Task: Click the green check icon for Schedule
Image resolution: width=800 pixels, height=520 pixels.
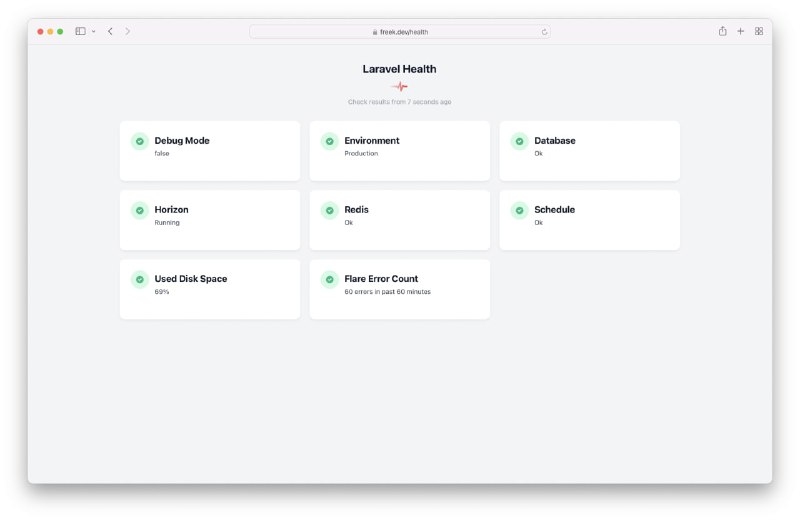Action: [519, 210]
